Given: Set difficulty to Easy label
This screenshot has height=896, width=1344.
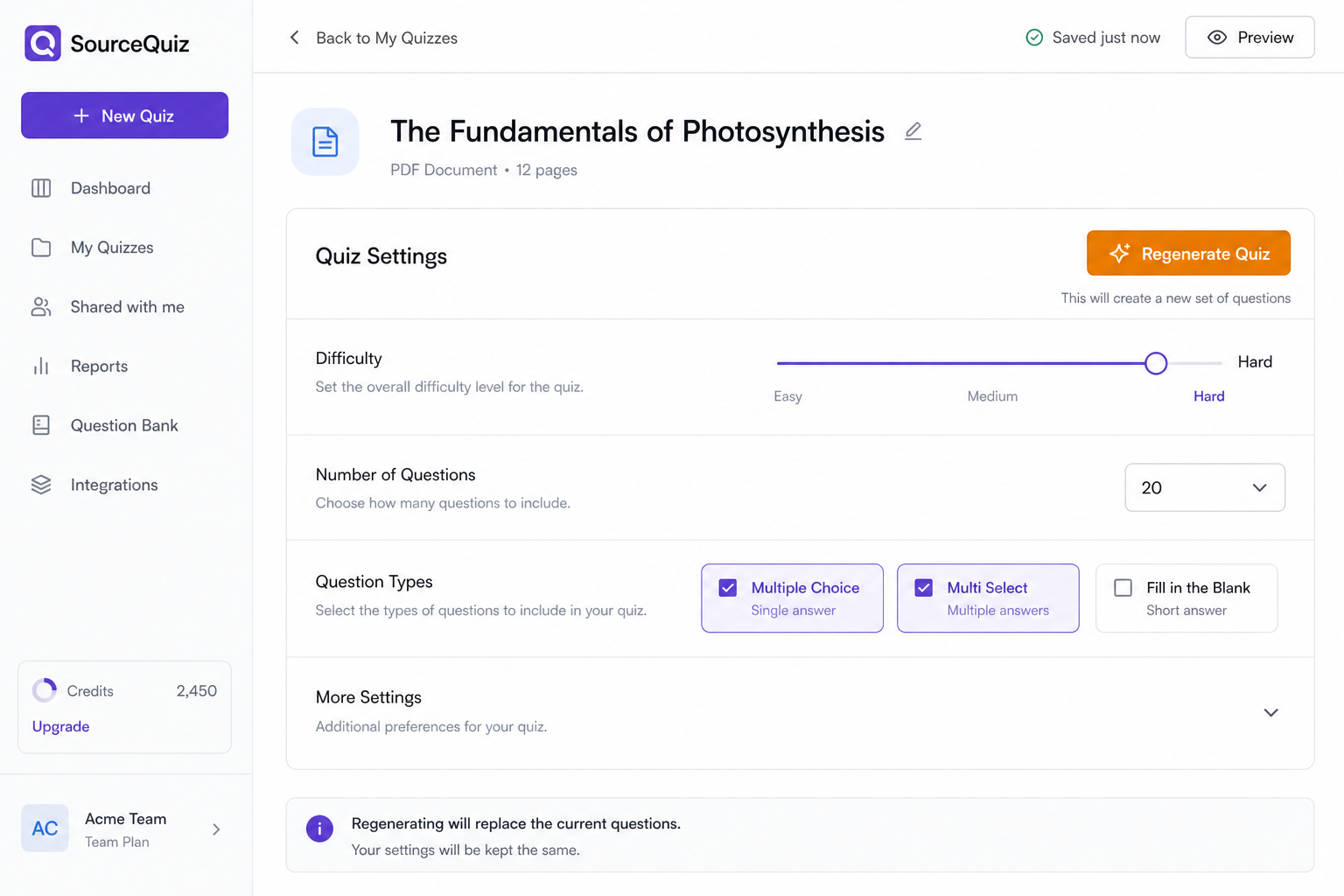Looking at the screenshot, I should click(x=787, y=396).
